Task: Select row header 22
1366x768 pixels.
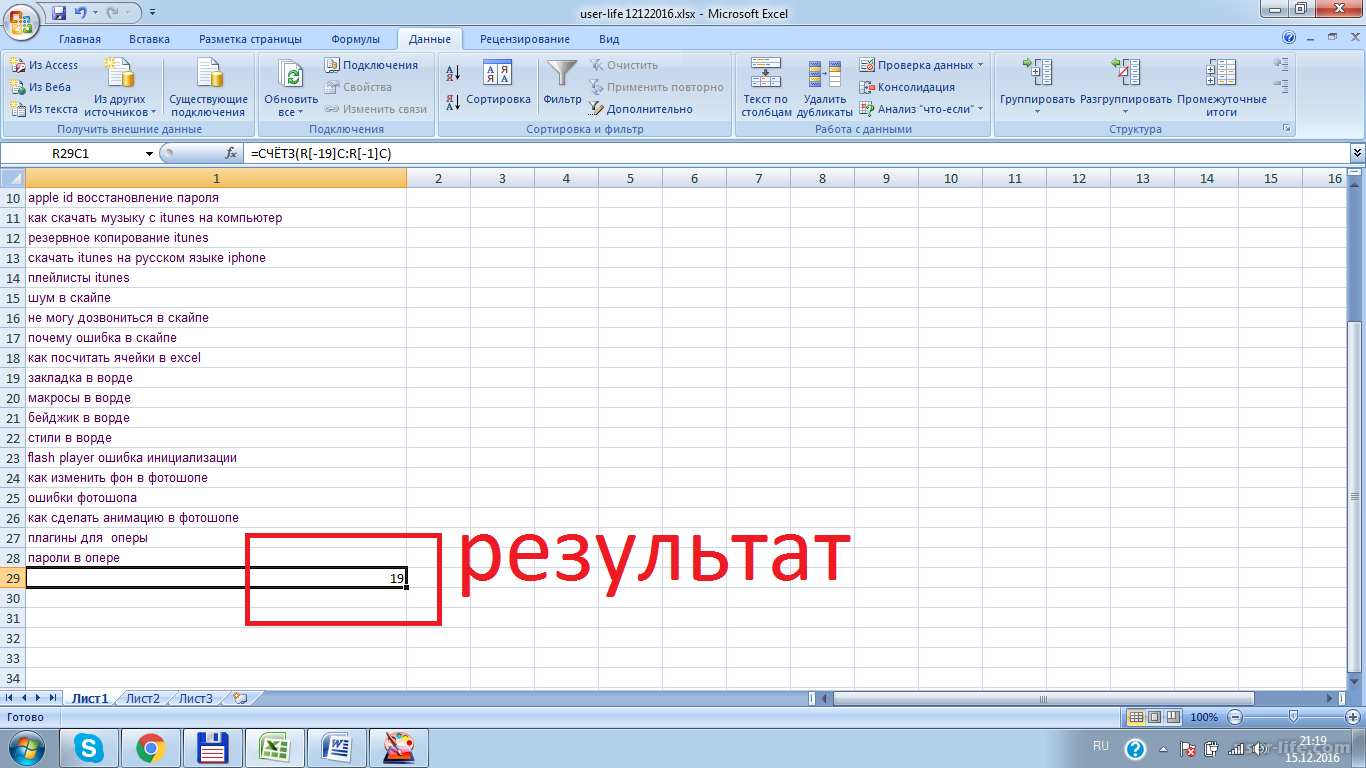Action: click(x=13, y=438)
